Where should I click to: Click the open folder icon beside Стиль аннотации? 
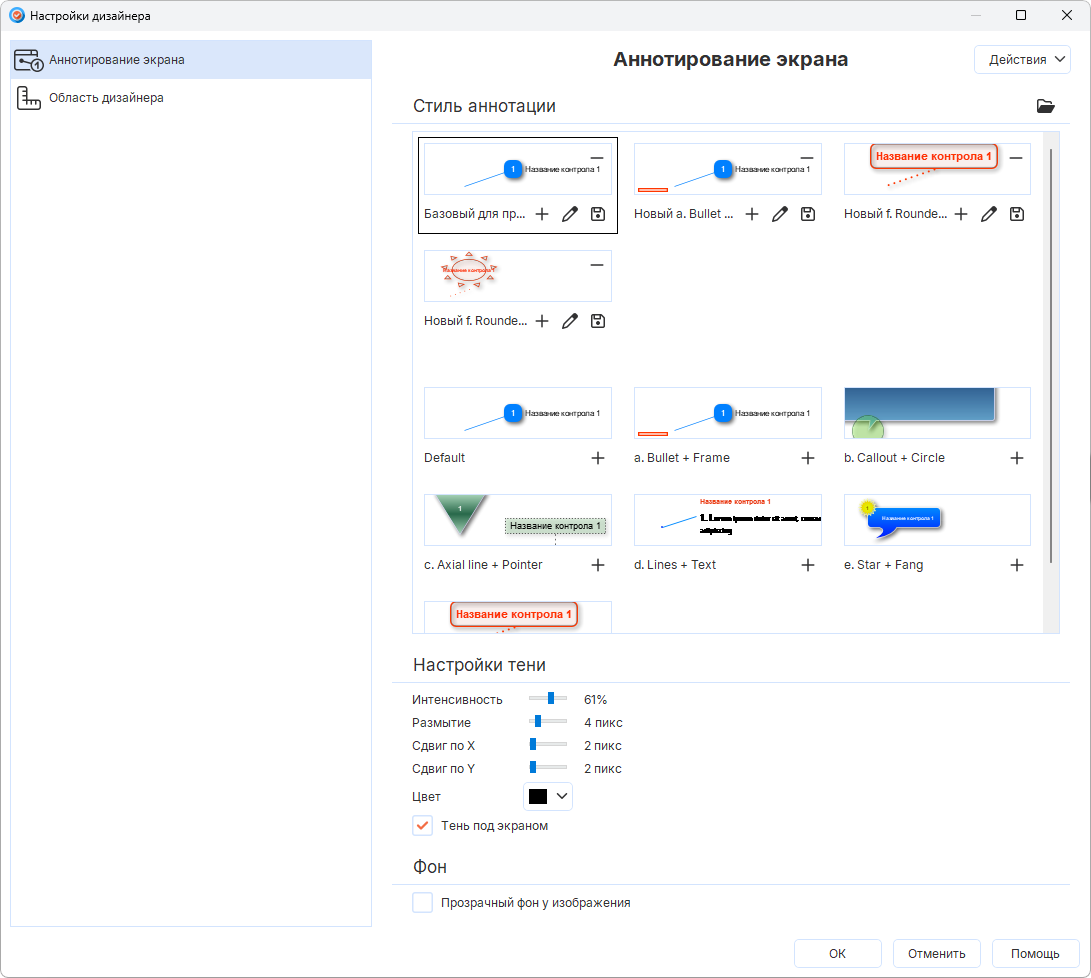[x=1045, y=106]
